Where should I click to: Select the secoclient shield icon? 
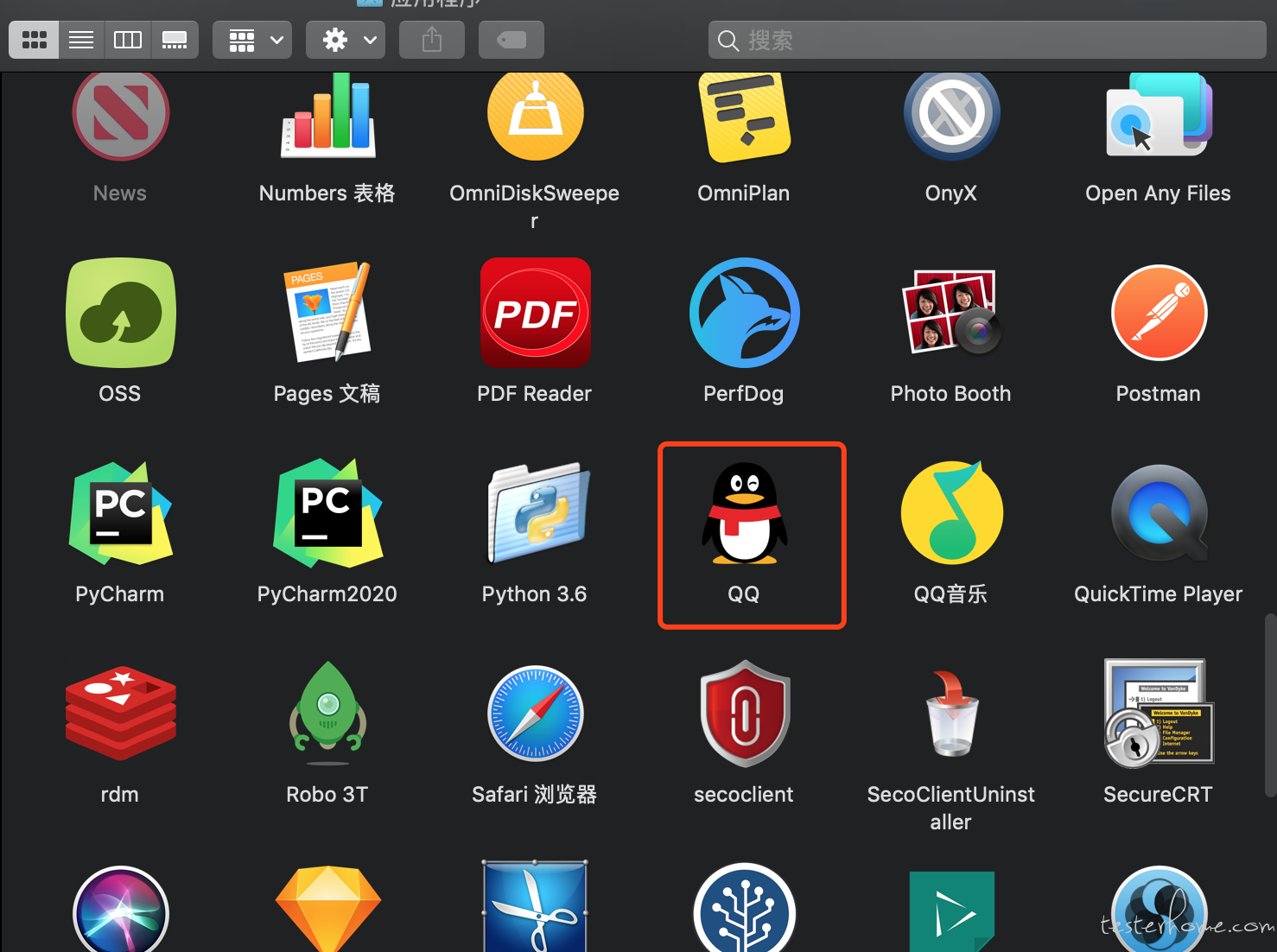[x=744, y=714]
